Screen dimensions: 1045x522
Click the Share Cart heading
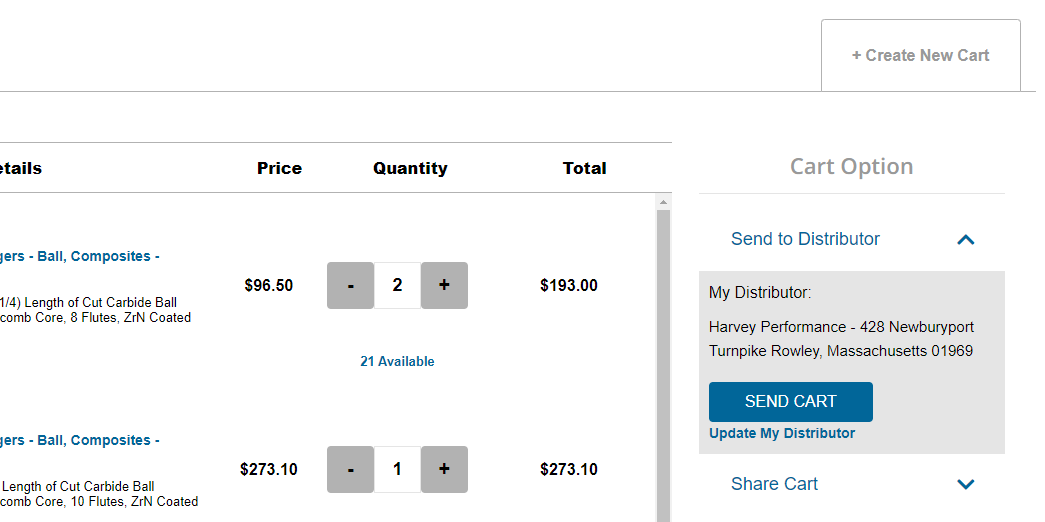point(774,484)
